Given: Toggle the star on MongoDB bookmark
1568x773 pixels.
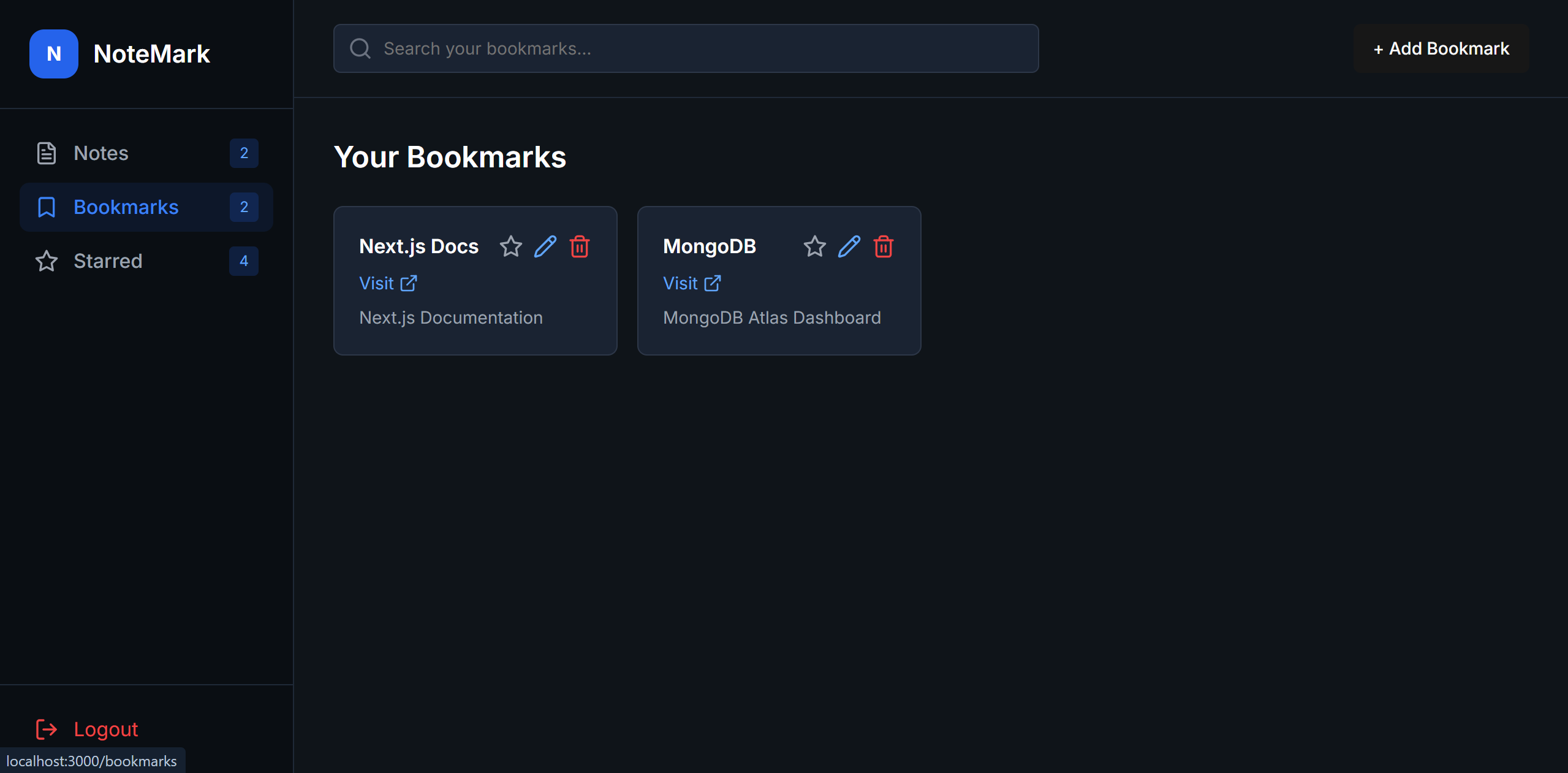Looking at the screenshot, I should pos(814,246).
